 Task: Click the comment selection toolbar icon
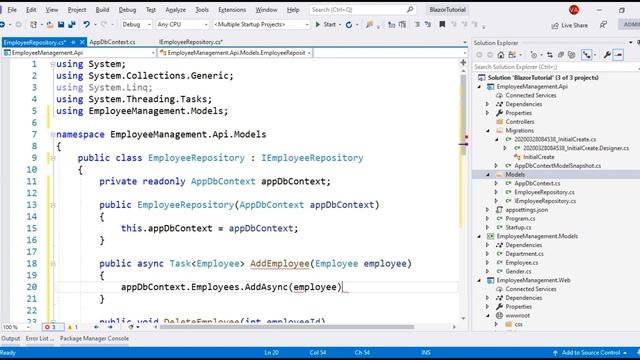417,24
